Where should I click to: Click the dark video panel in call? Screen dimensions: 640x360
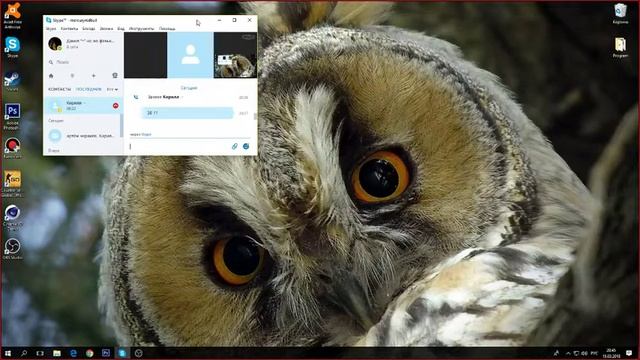pos(145,55)
